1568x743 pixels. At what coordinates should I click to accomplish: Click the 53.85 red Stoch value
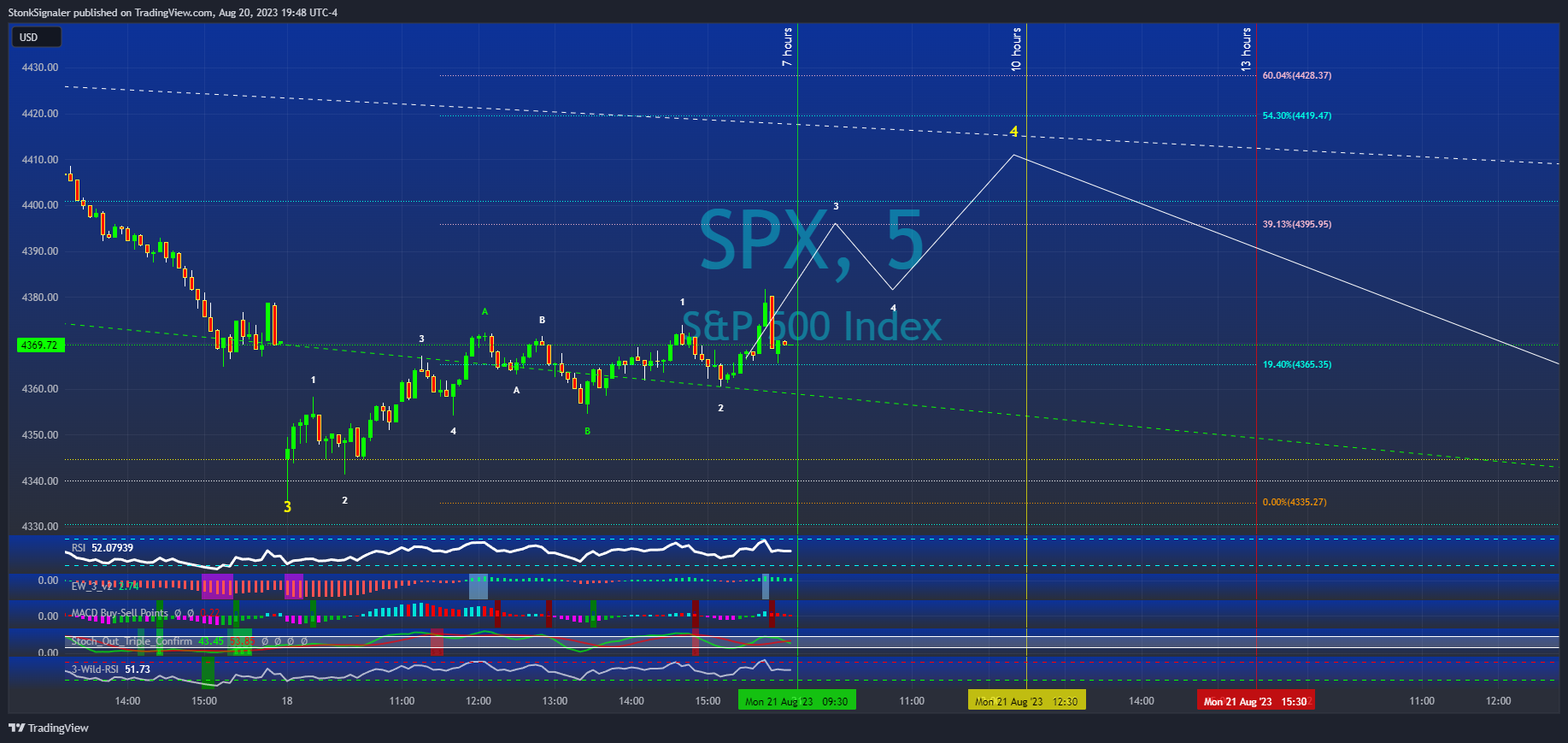(x=241, y=641)
